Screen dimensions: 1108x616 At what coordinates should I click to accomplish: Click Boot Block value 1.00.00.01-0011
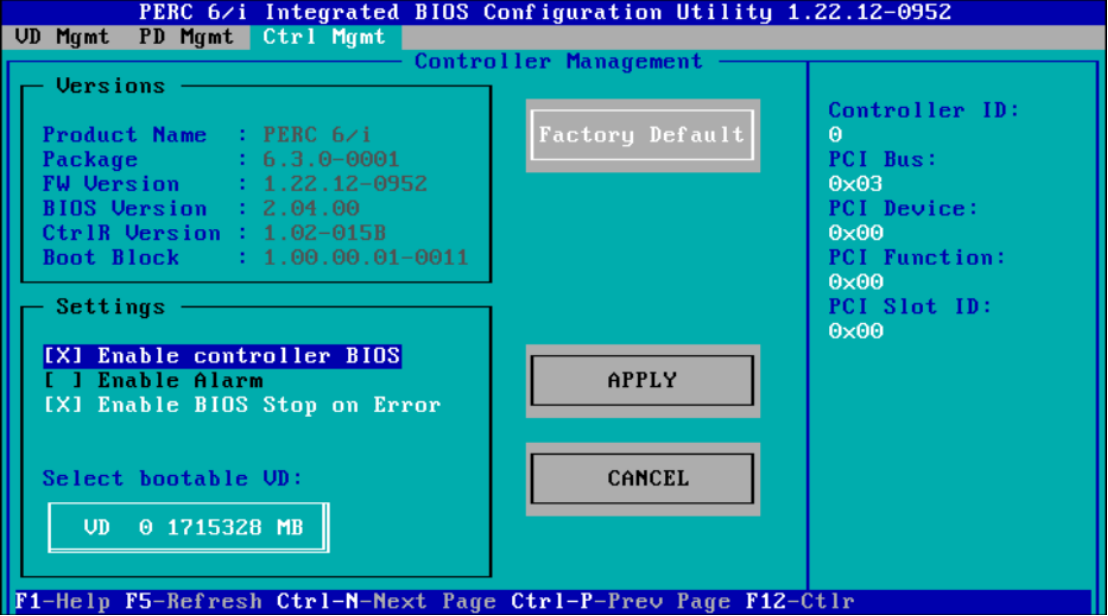pos(365,257)
